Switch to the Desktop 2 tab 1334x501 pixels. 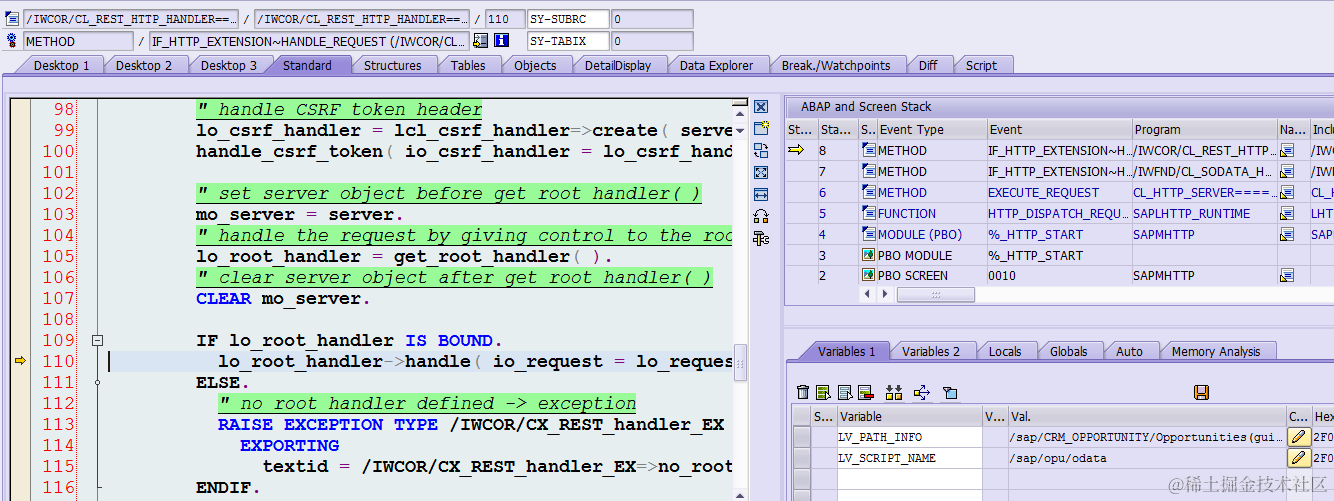pos(144,65)
